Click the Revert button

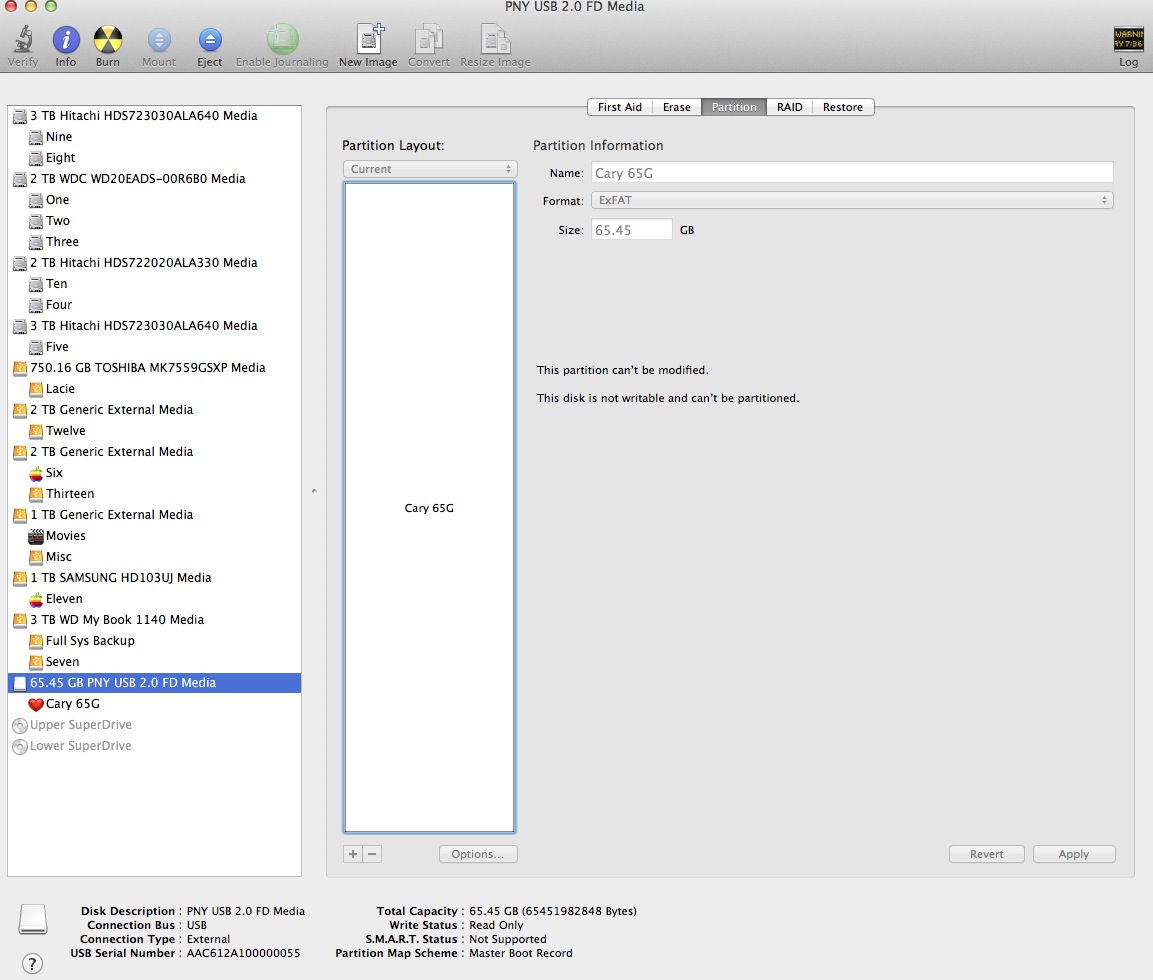(986, 854)
